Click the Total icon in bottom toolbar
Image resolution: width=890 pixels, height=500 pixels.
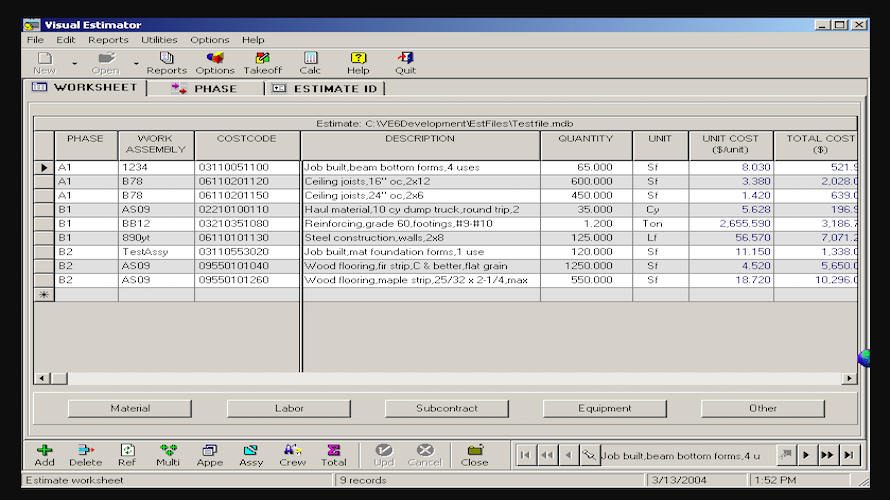pyautogui.click(x=334, y=455)
